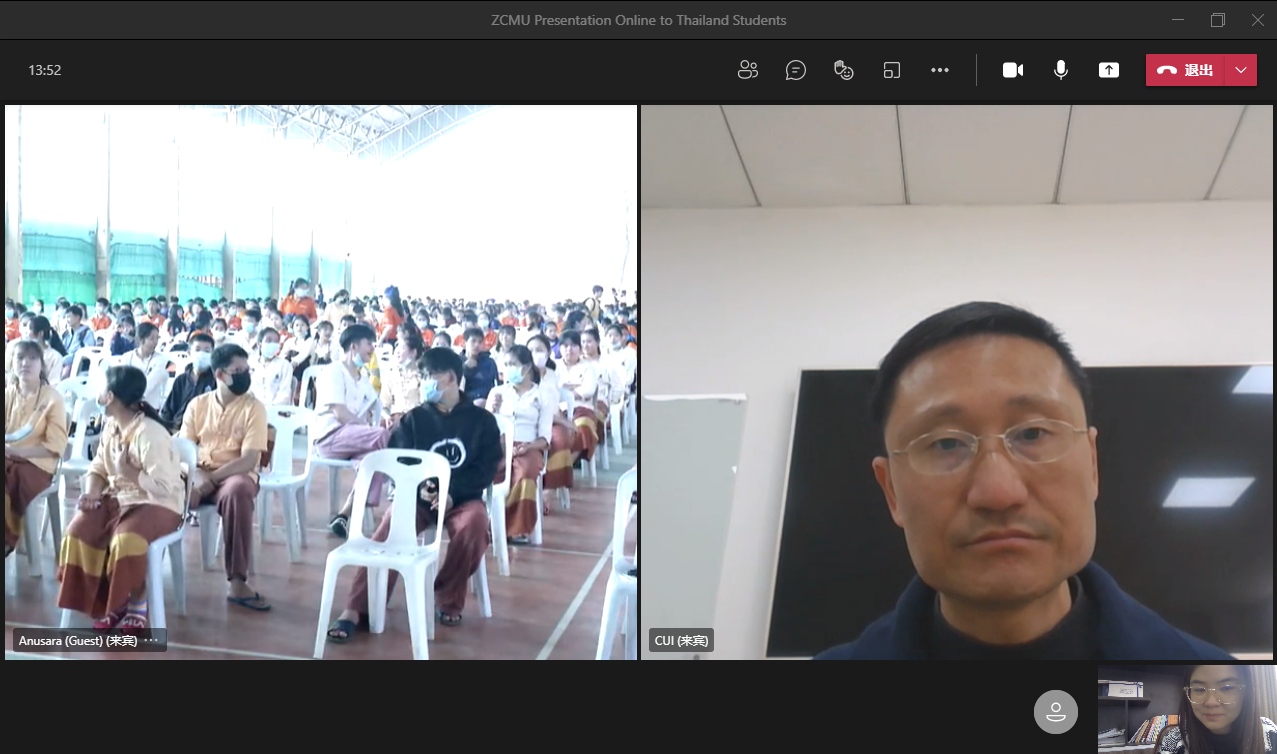
Task: Maximize or restore the meeting window
Action: point(1218,20)
